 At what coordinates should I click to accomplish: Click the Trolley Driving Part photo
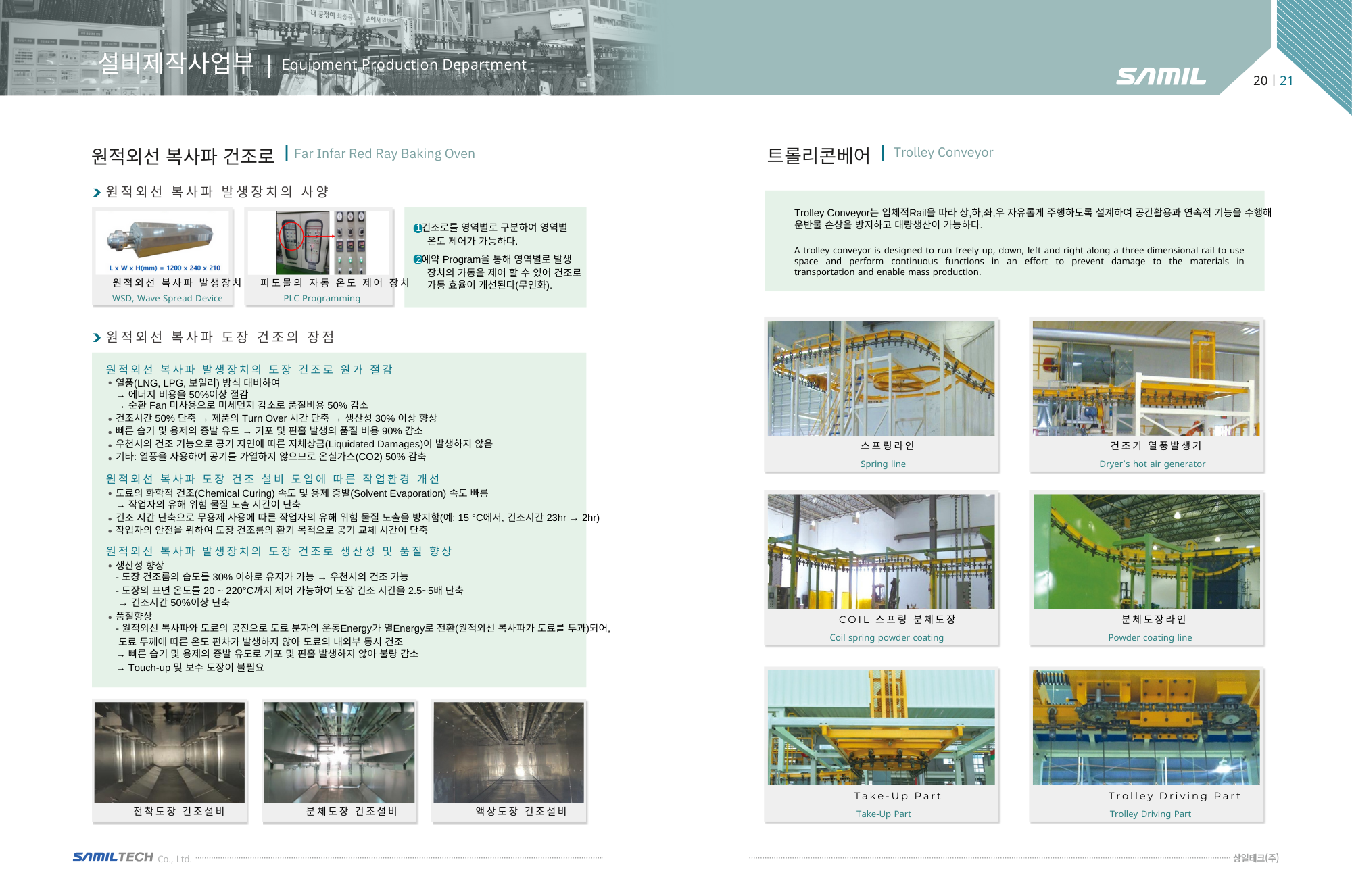(x=1146, y=727)
